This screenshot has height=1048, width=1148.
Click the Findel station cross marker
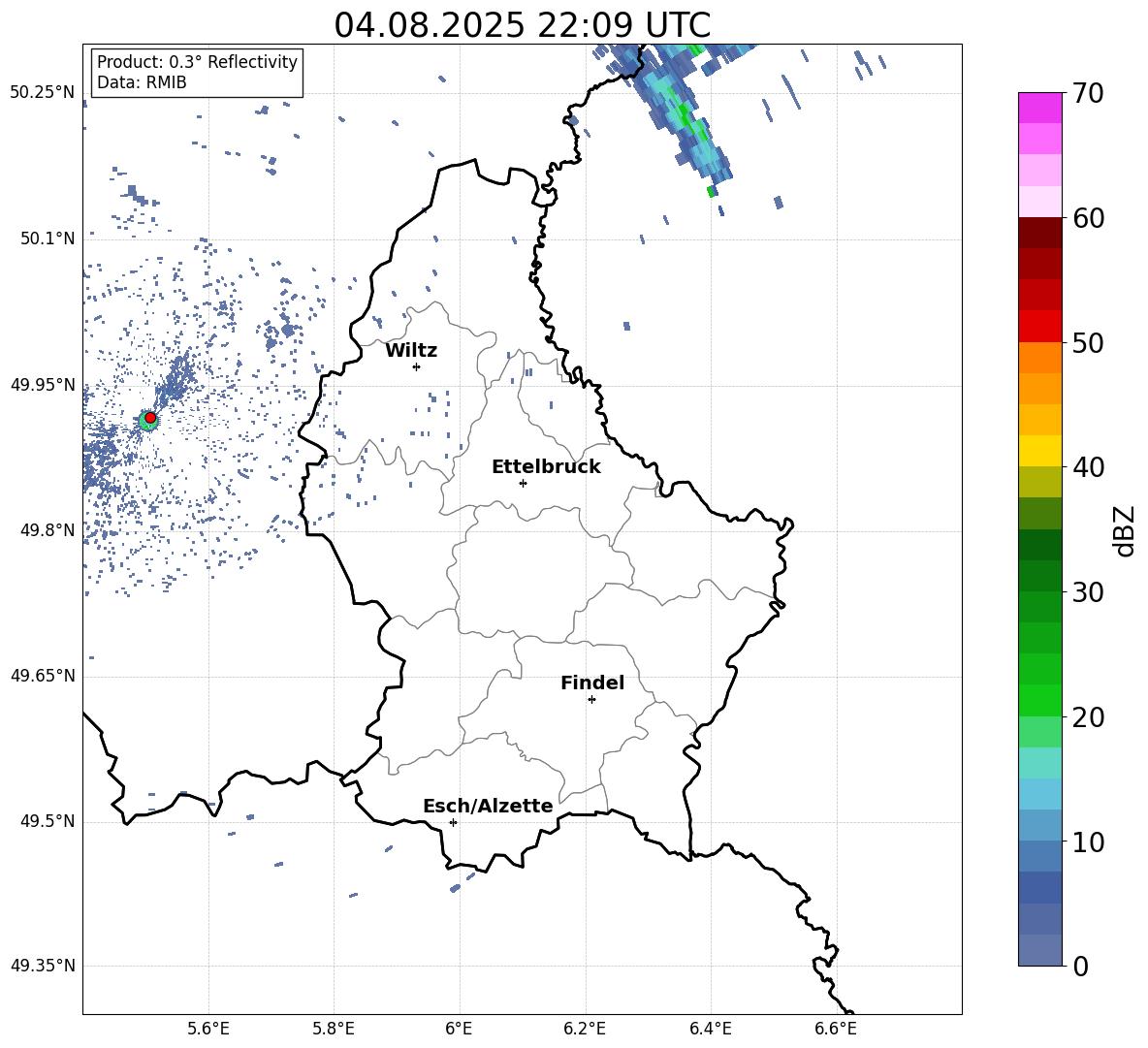click(591, 700)
